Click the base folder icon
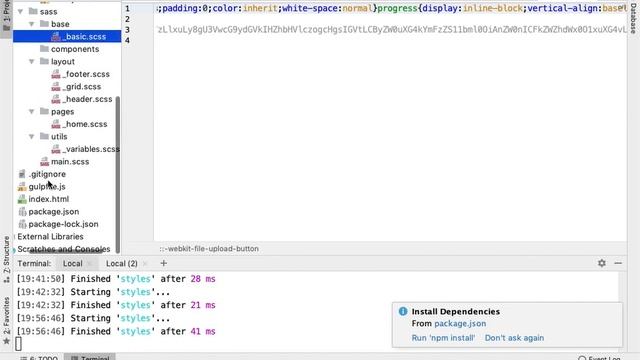640x360 pixels. pos(44,24)
